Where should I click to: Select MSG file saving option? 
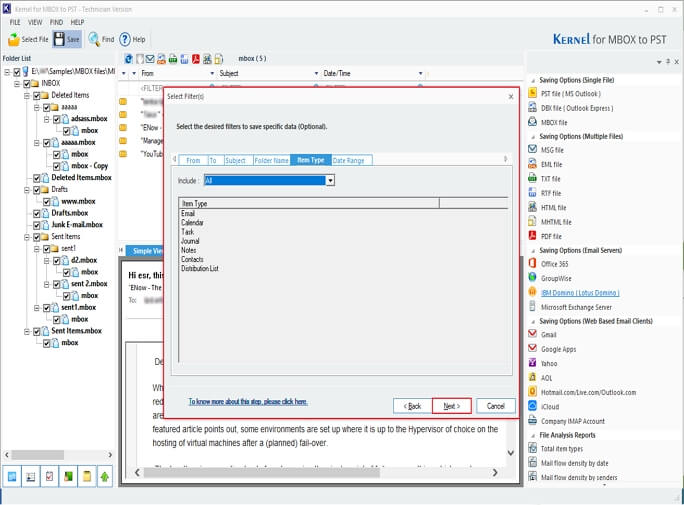point(552,150)
